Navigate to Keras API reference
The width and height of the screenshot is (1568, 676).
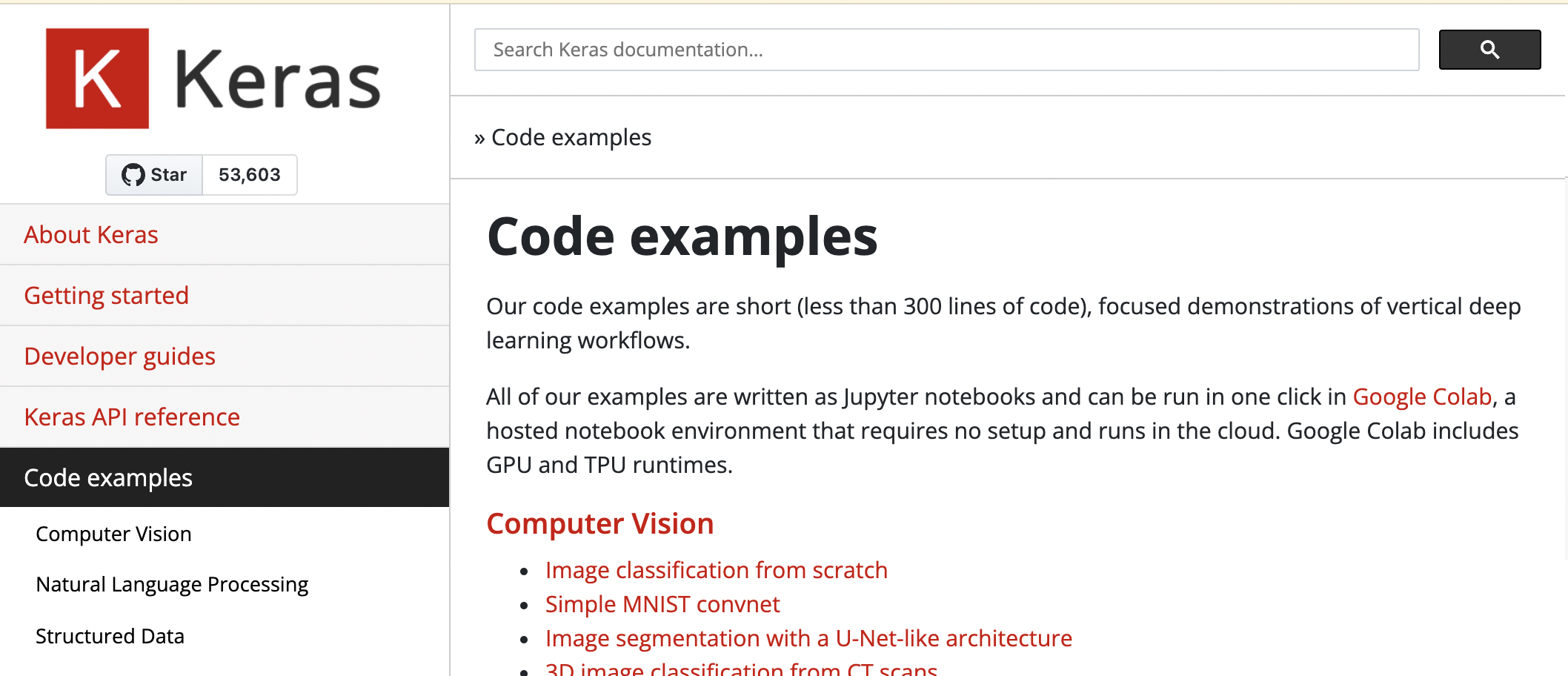132,417
